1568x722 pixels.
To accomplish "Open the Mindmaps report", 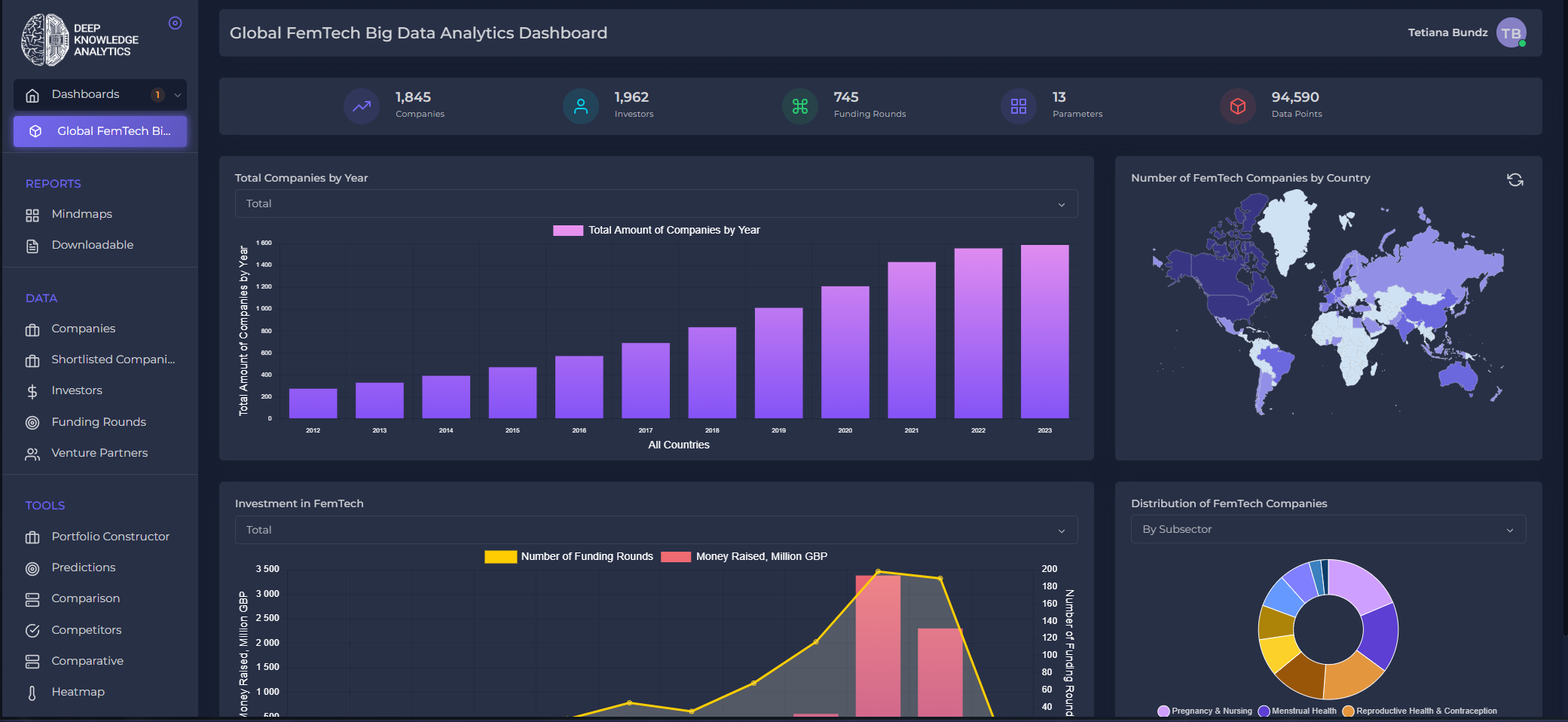I will click(81, 214).
